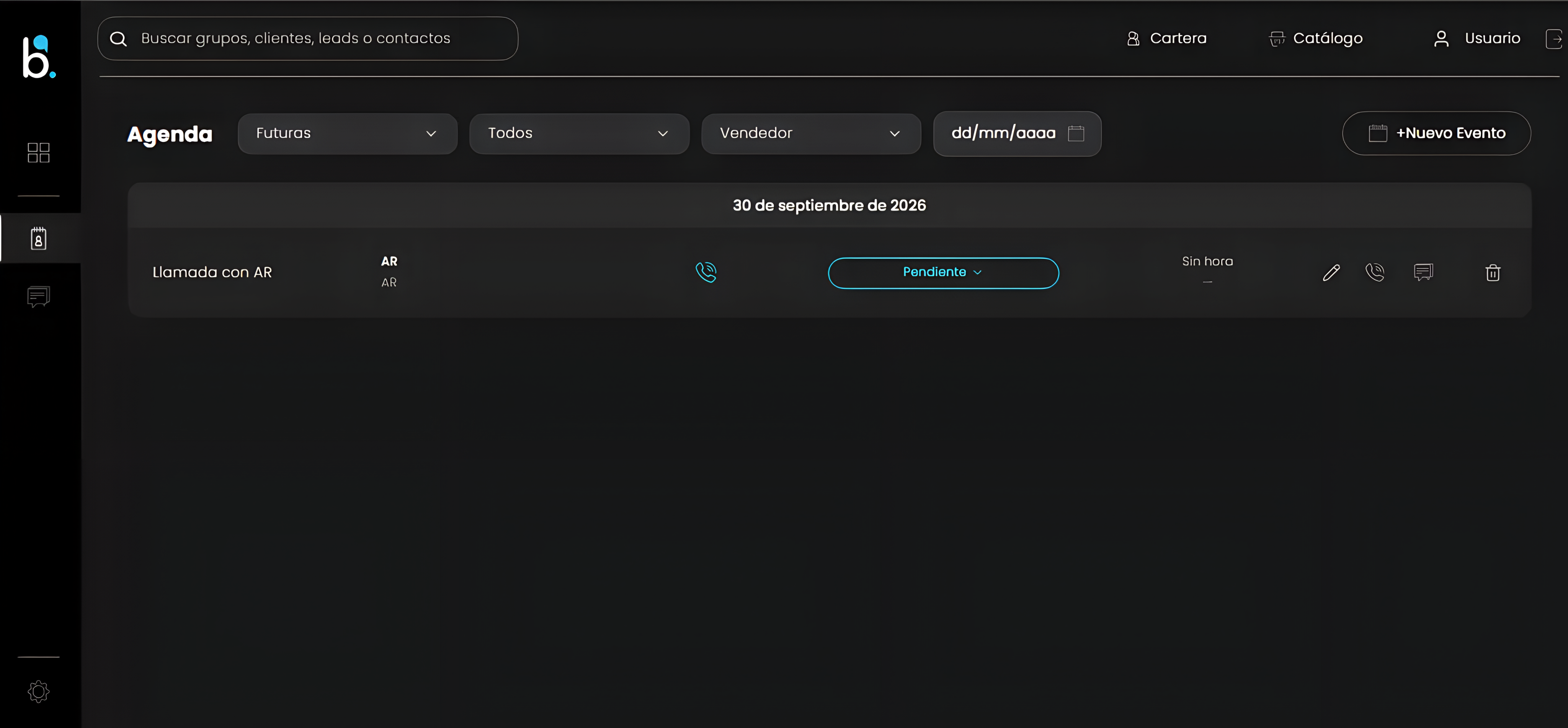Expand the Futuras filter dropdown
The width and height of the screenshot is (1568, 728).
click(x=348, y=133)
